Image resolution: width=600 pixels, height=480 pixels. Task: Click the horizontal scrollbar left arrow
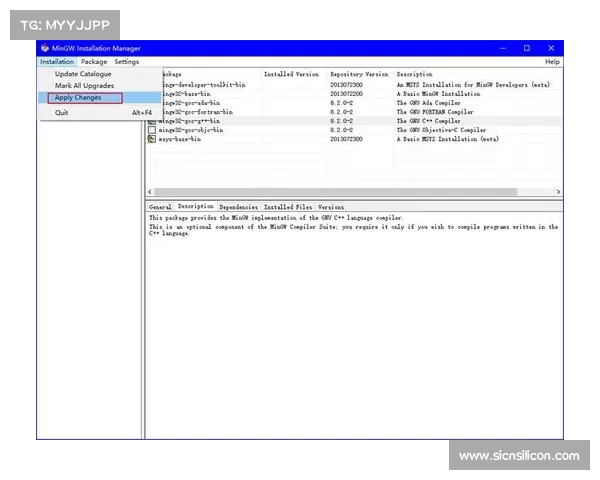tap(150, 192)
